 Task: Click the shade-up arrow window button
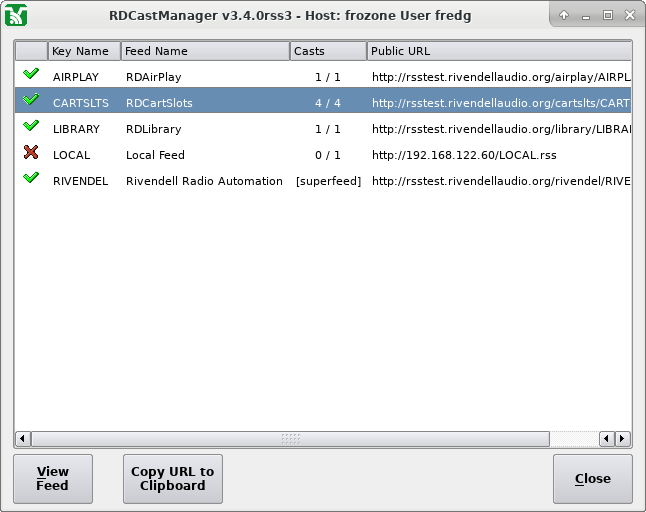(x=564, y=15)
